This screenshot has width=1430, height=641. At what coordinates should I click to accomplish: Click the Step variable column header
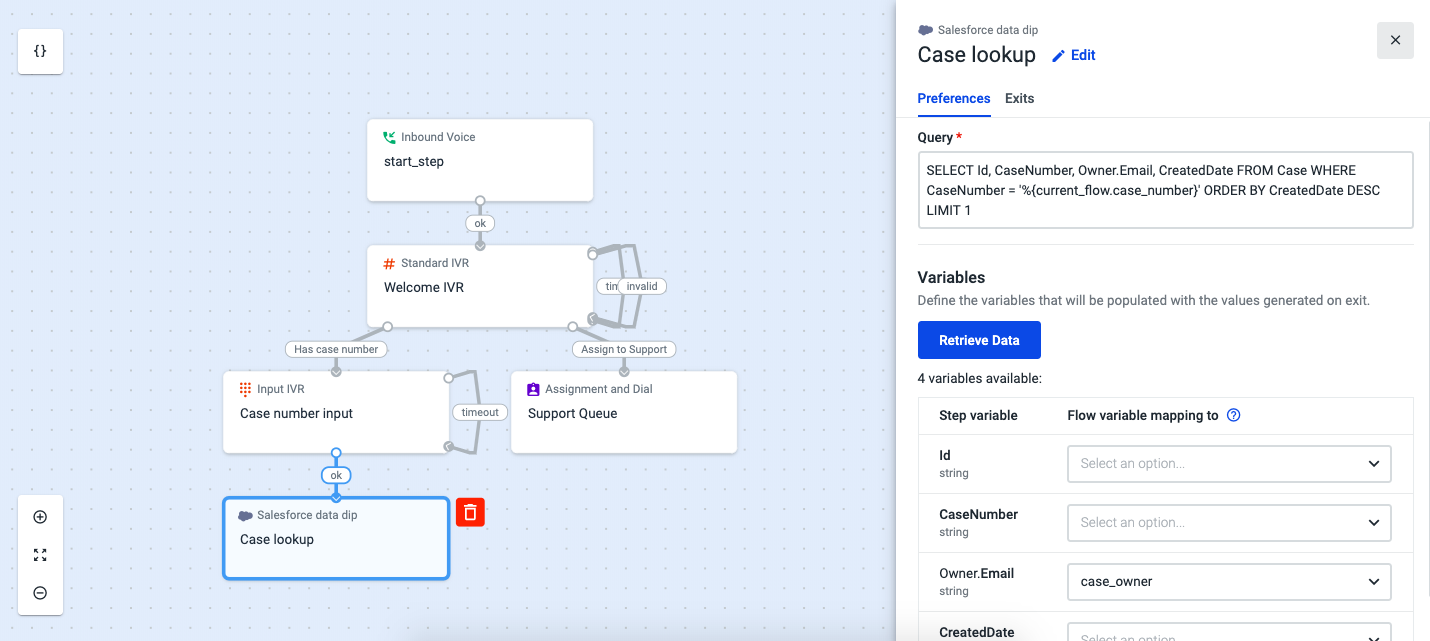(978, 415)
